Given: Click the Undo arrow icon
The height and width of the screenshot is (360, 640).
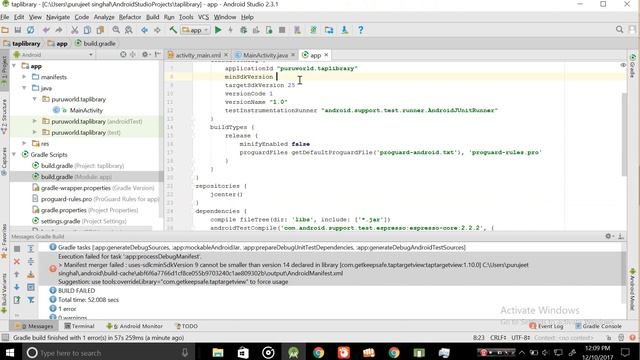Looking at the screenshot, I should pyautogui.click(x=46, y=30).
